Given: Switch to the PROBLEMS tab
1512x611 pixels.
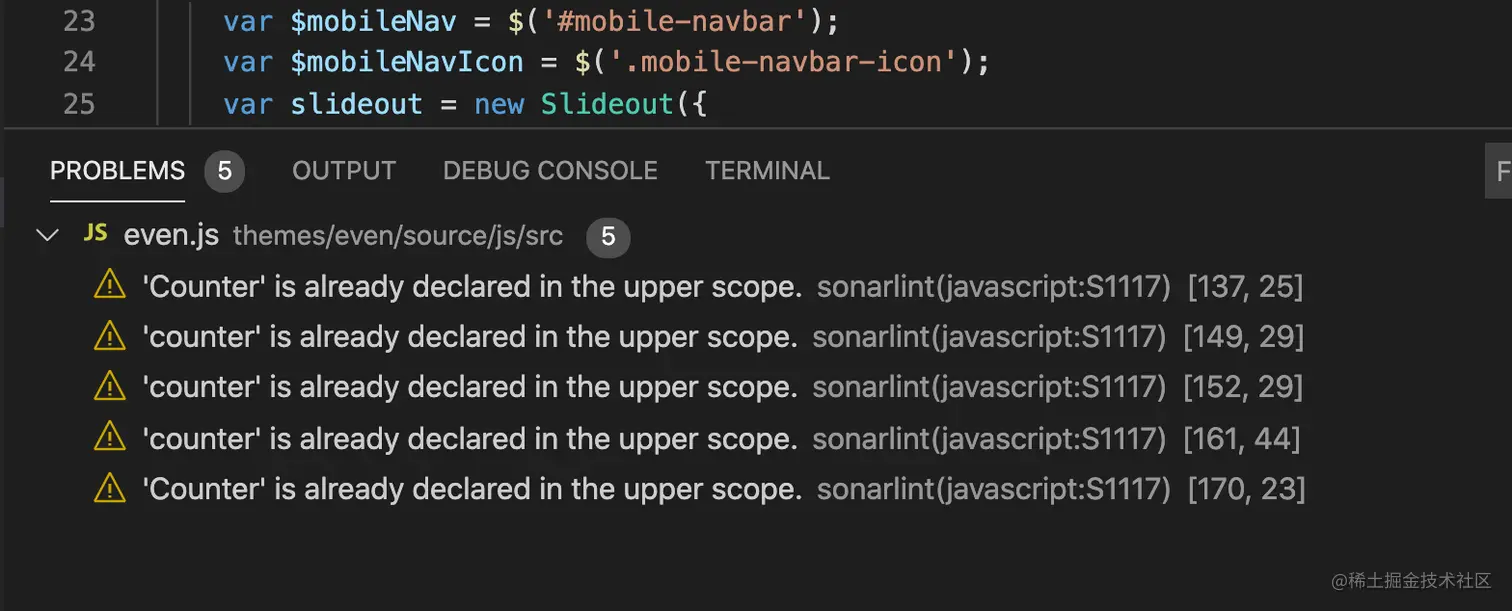Looking at the screenshot, I should point(117,171).
